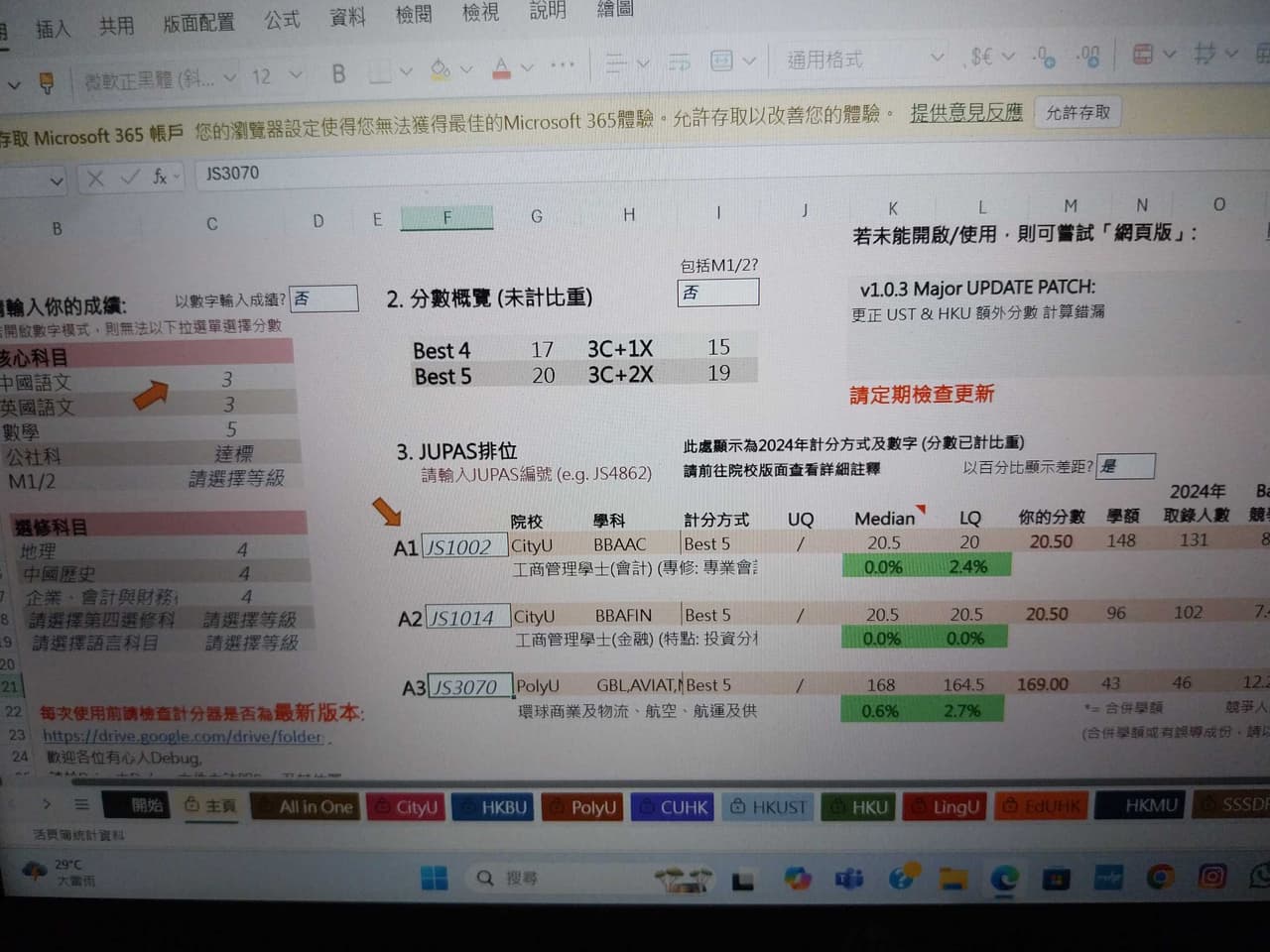Expand the font name dropdown
This screenshot has width=1270, height=952.
[230, 76]
